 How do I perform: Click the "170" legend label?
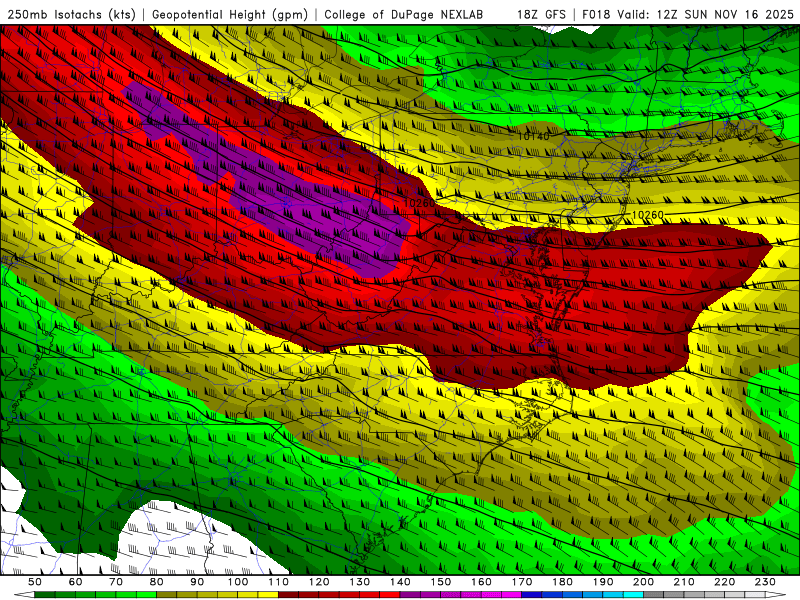(x=522, y=582)
